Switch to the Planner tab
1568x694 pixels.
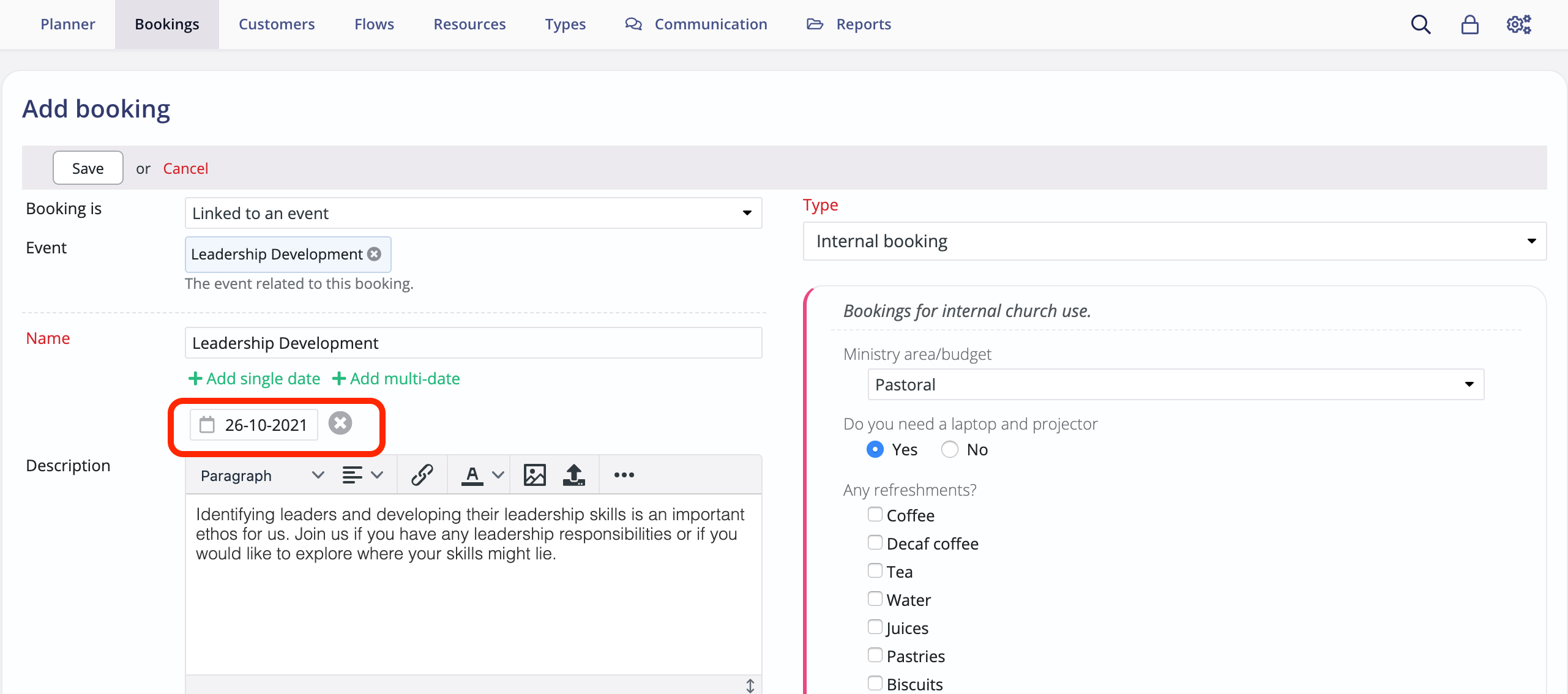67,24
